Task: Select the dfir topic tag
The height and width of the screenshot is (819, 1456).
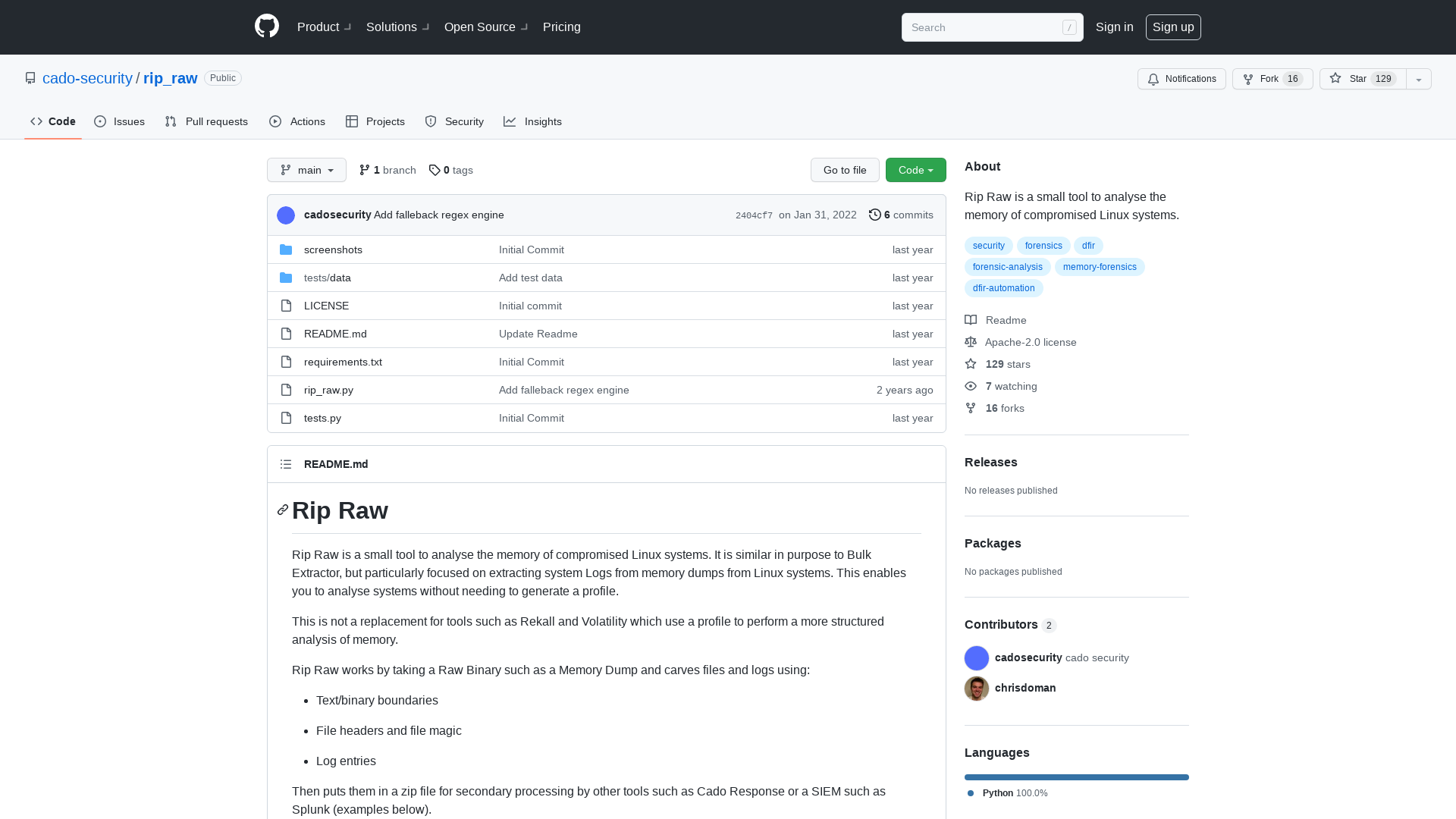Action: (1088, 246)
